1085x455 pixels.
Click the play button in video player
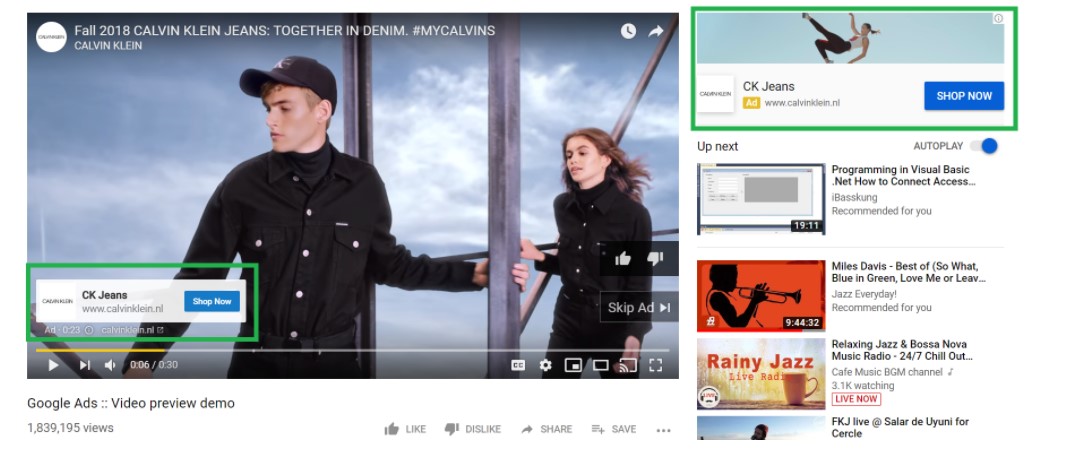click(x=53, y=365)
